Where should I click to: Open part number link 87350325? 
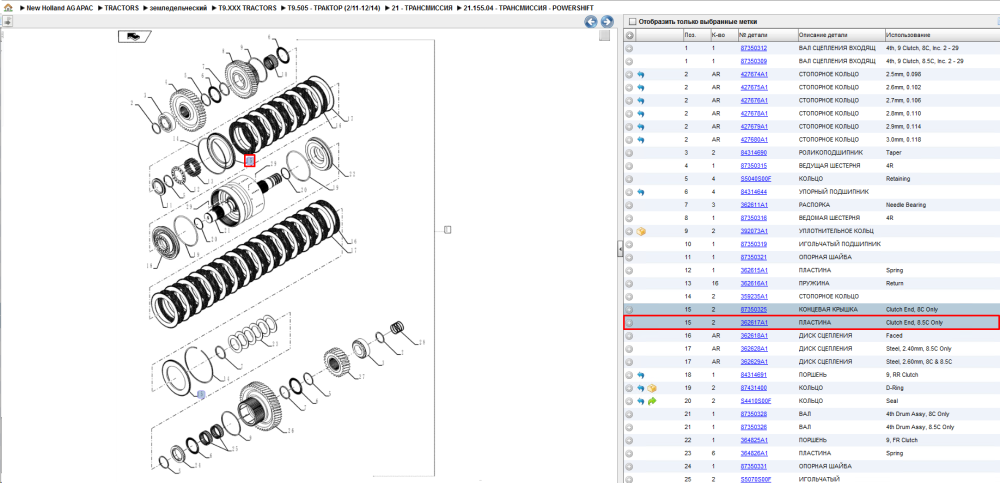pyautogui.click(x=753, y=309)
